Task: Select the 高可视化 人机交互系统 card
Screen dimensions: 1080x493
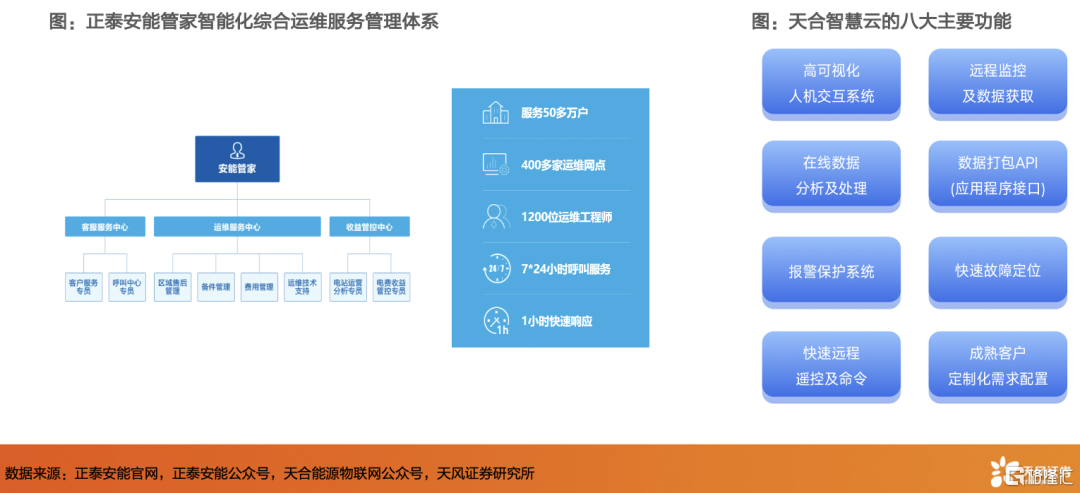Action: point(831,84)
